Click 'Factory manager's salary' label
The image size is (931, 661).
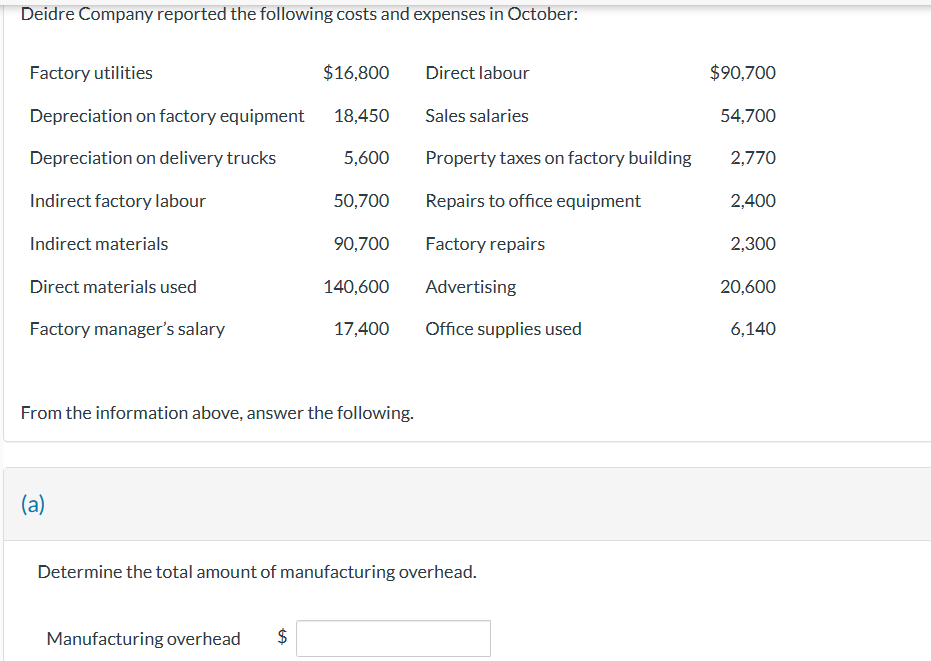click(x=127, y=329)
